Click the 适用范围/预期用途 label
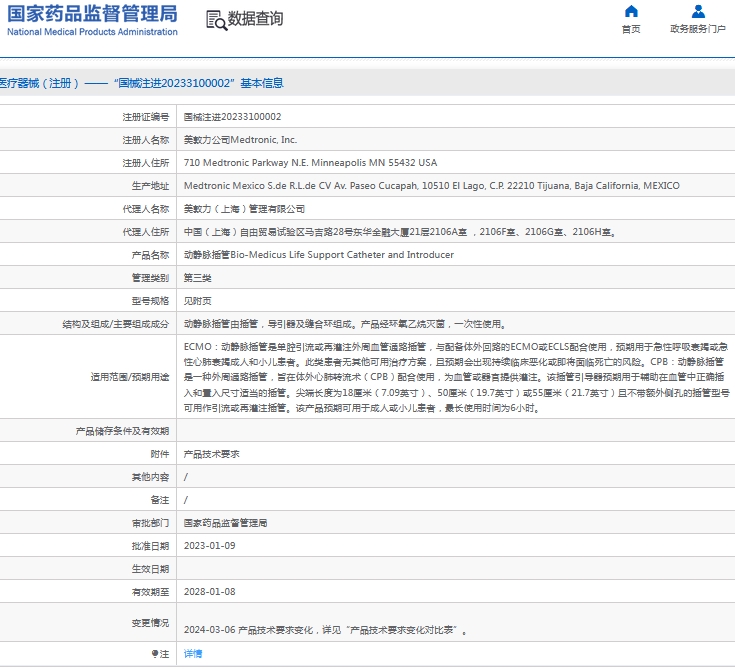This screenshot has height=669, width=735. pyautogui.click(x=130, y=377)
